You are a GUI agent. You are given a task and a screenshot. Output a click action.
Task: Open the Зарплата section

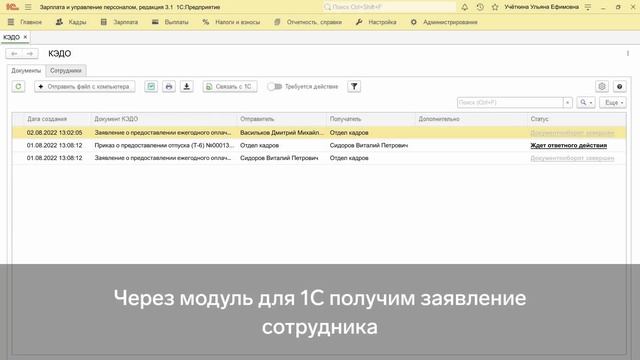(119, 22)
